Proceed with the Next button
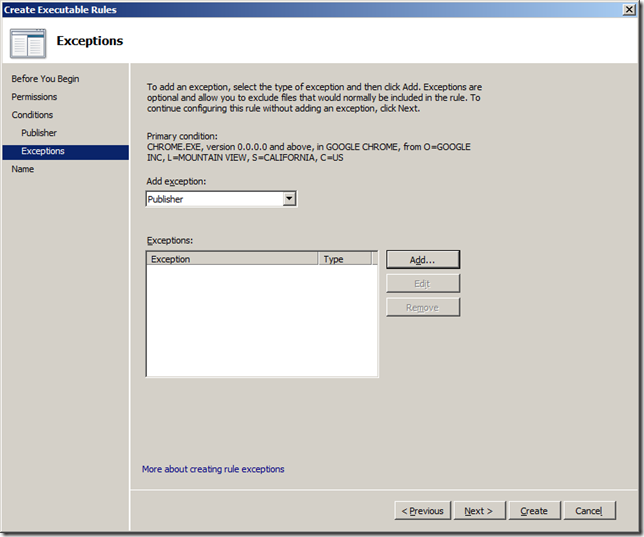 479,511
